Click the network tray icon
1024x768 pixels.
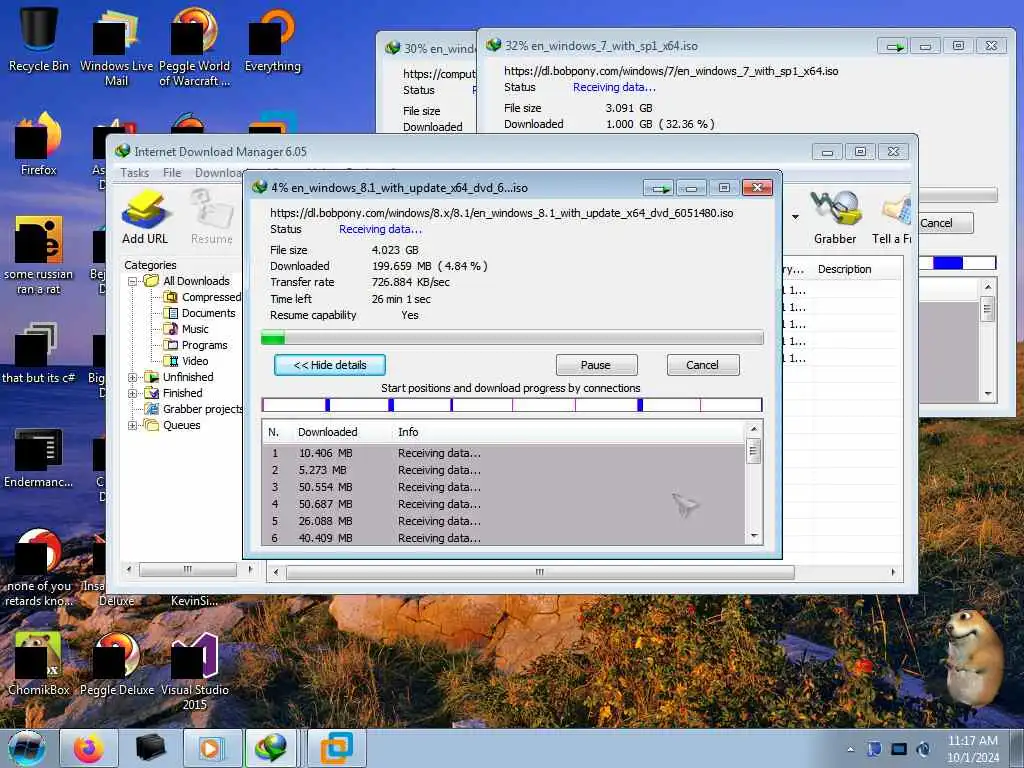point(899,749)
